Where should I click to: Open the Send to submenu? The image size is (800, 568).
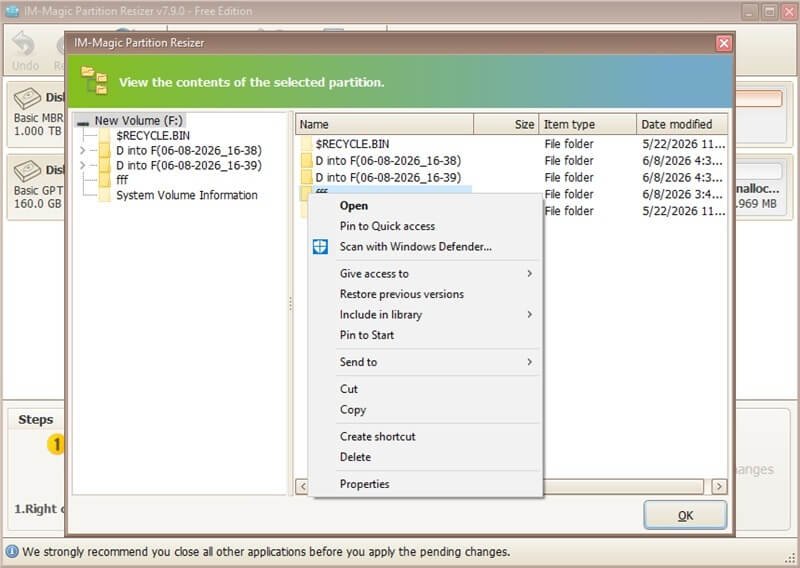coord(426,362)
